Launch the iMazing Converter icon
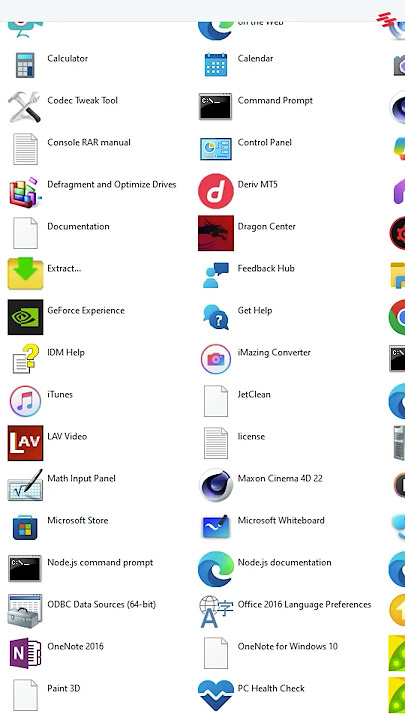Viewport: 405px width, 720px height. click(215, 359)
